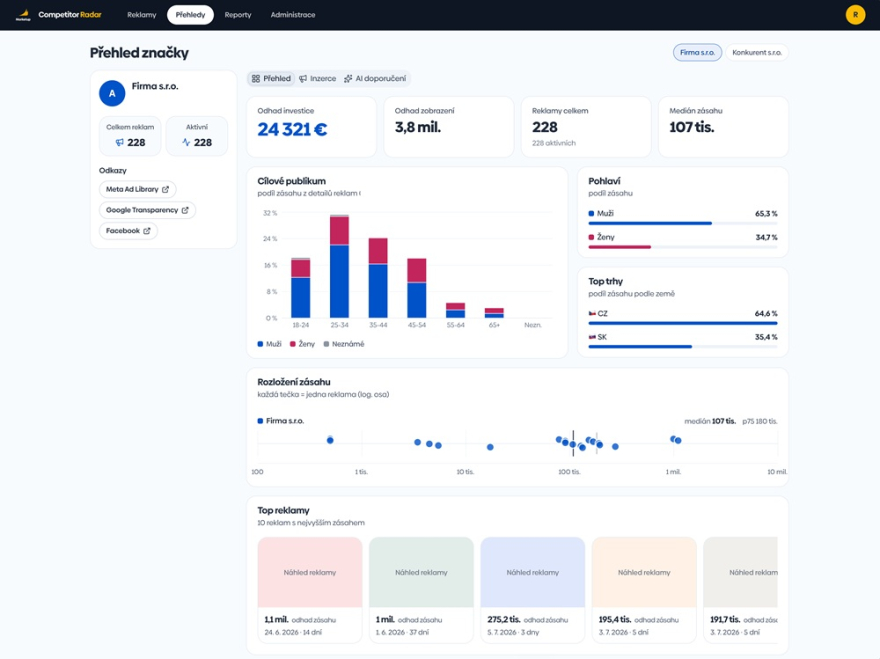This screenshot has width=880, height=659.
Task: Toggle Neznámé series in chart legend
Action: click(344, 344)
